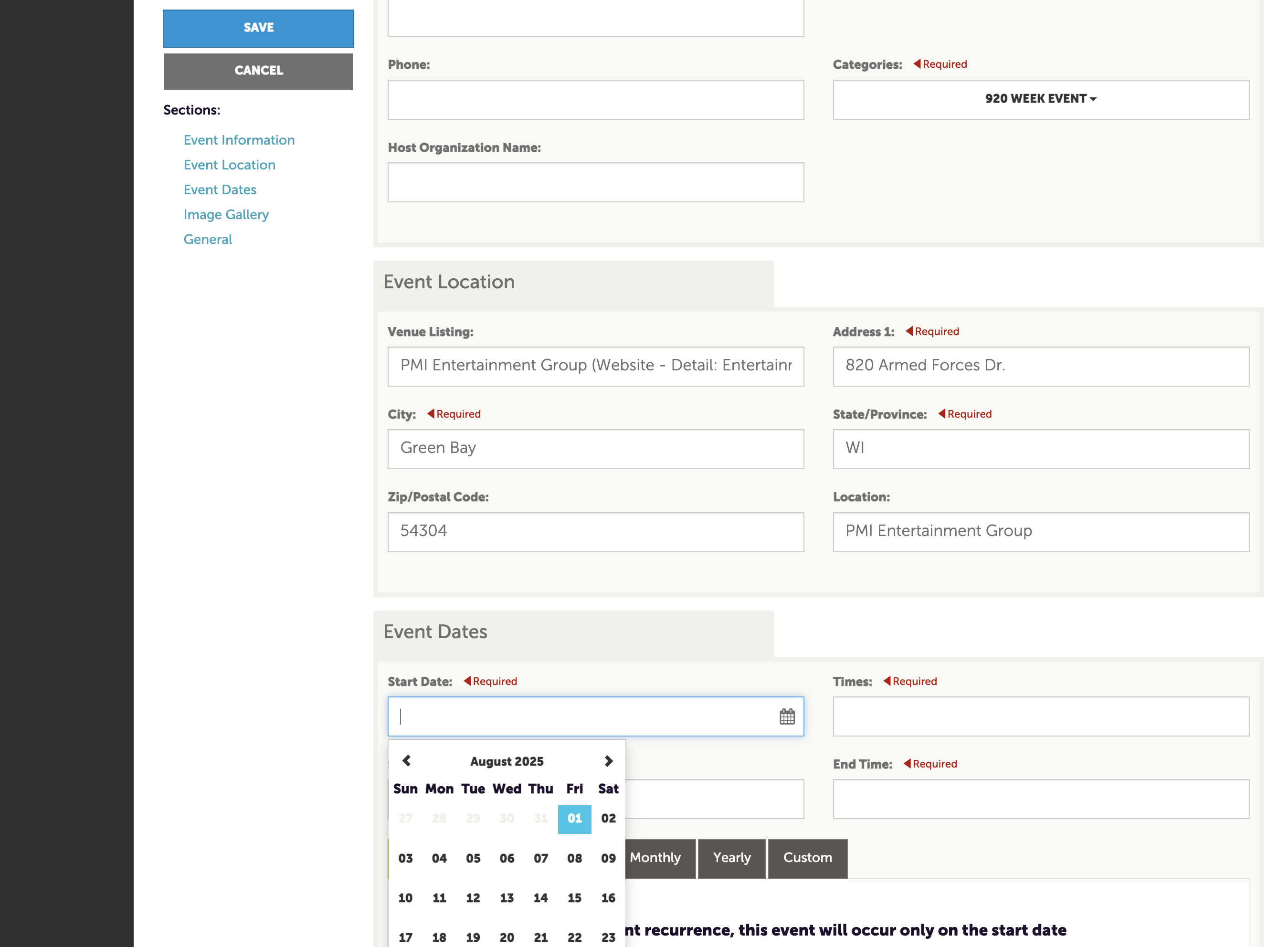Image resolution: width=1288 pixels, height=947 pixels.
Task: Focus the Host Organization Name field
Action: (x=596, y=182)
